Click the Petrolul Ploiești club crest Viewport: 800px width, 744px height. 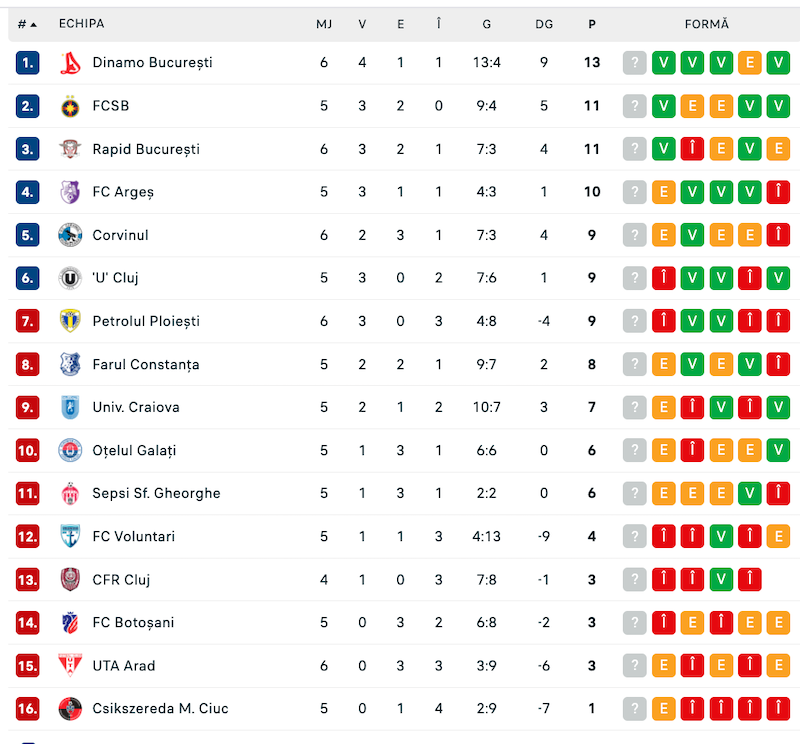click(70, 321)
